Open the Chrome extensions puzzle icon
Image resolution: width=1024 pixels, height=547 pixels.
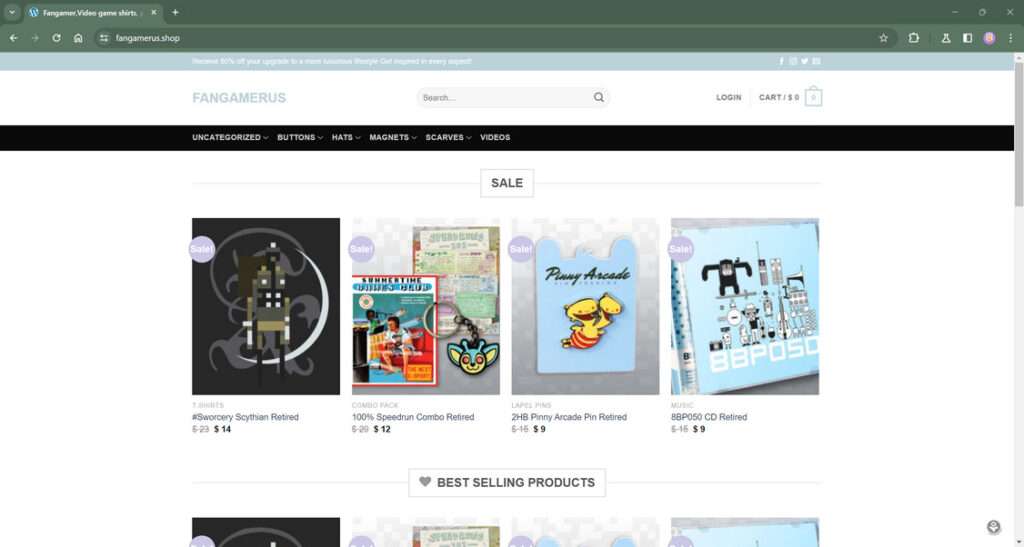[x=914, y=38]
